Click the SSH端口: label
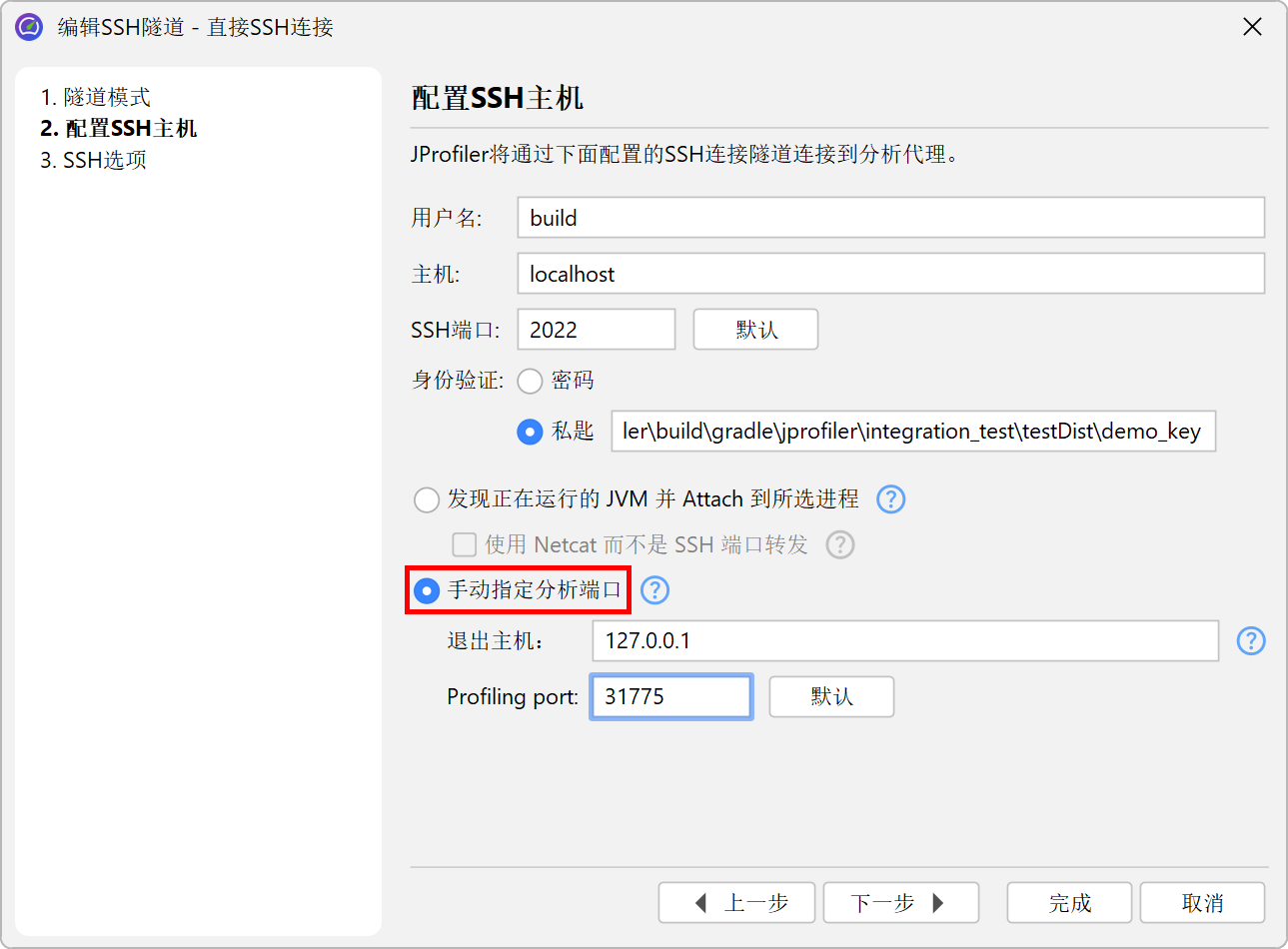The image size is (1288, 949). [456, 330]
